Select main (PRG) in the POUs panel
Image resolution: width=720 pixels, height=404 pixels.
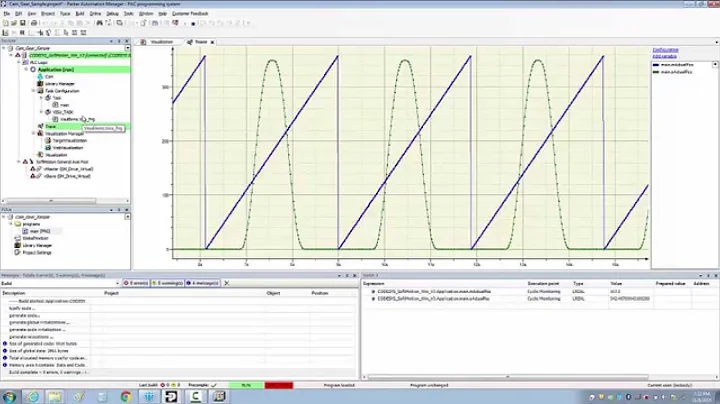(x=40, y=231)
